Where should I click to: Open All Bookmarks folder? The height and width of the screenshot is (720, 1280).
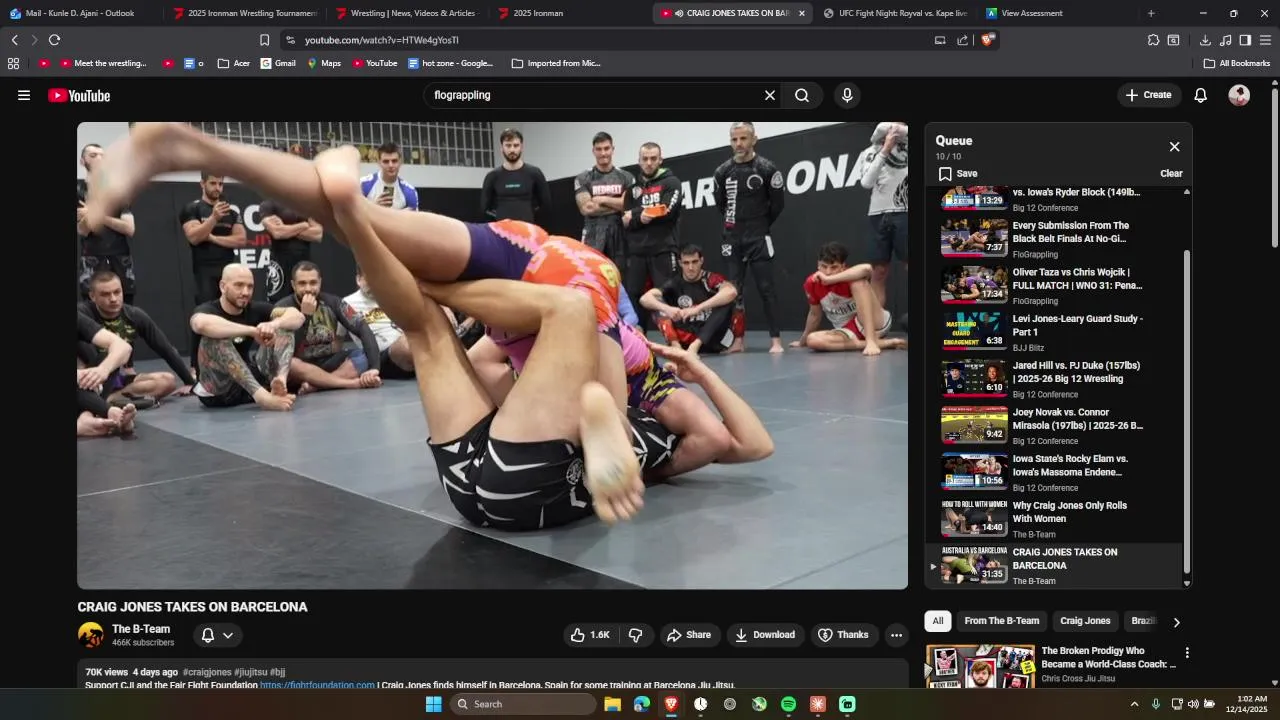click(x=1237, y=63)
